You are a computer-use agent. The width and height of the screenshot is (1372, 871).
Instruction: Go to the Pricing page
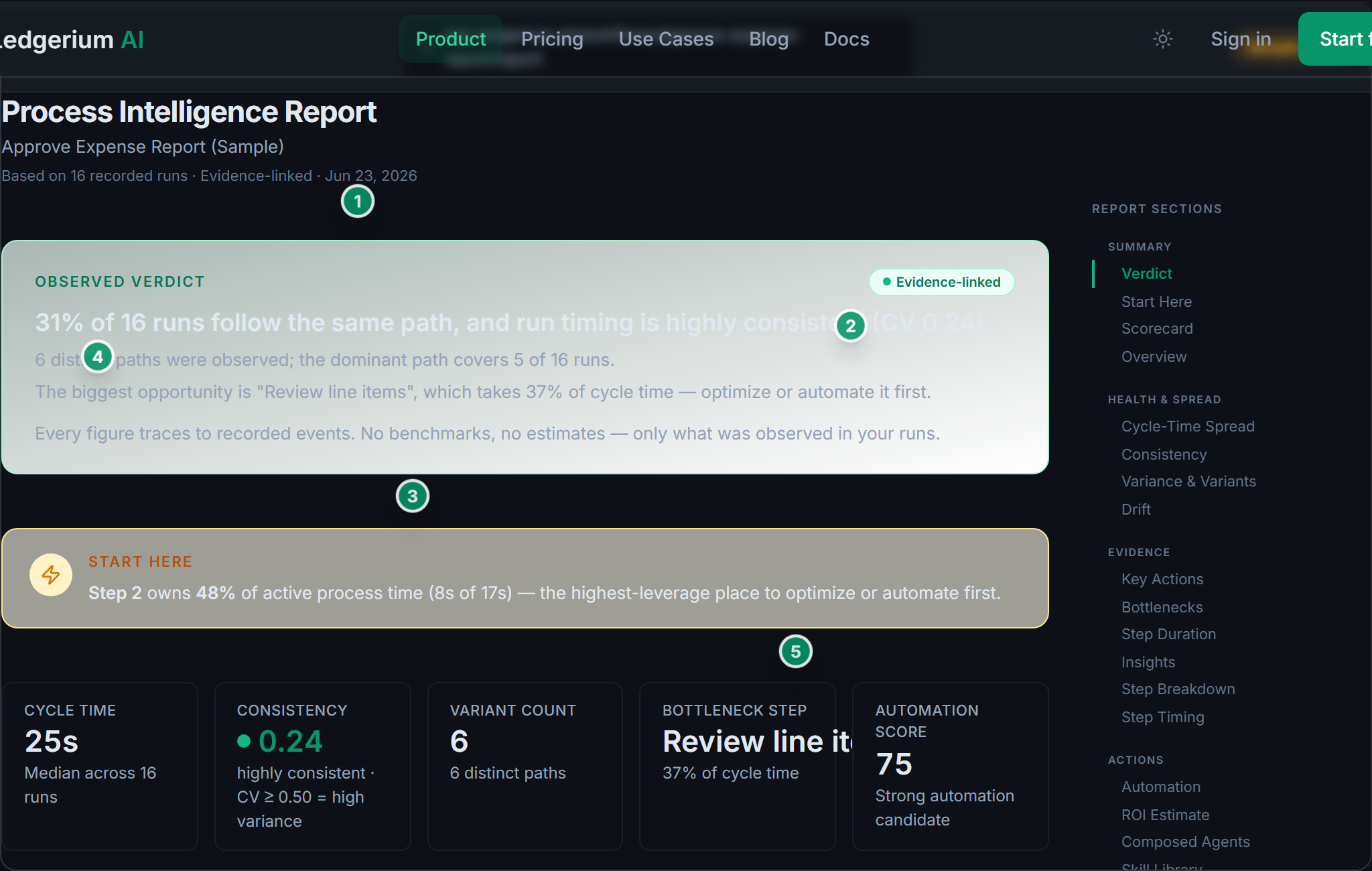(x=552, y=39)
